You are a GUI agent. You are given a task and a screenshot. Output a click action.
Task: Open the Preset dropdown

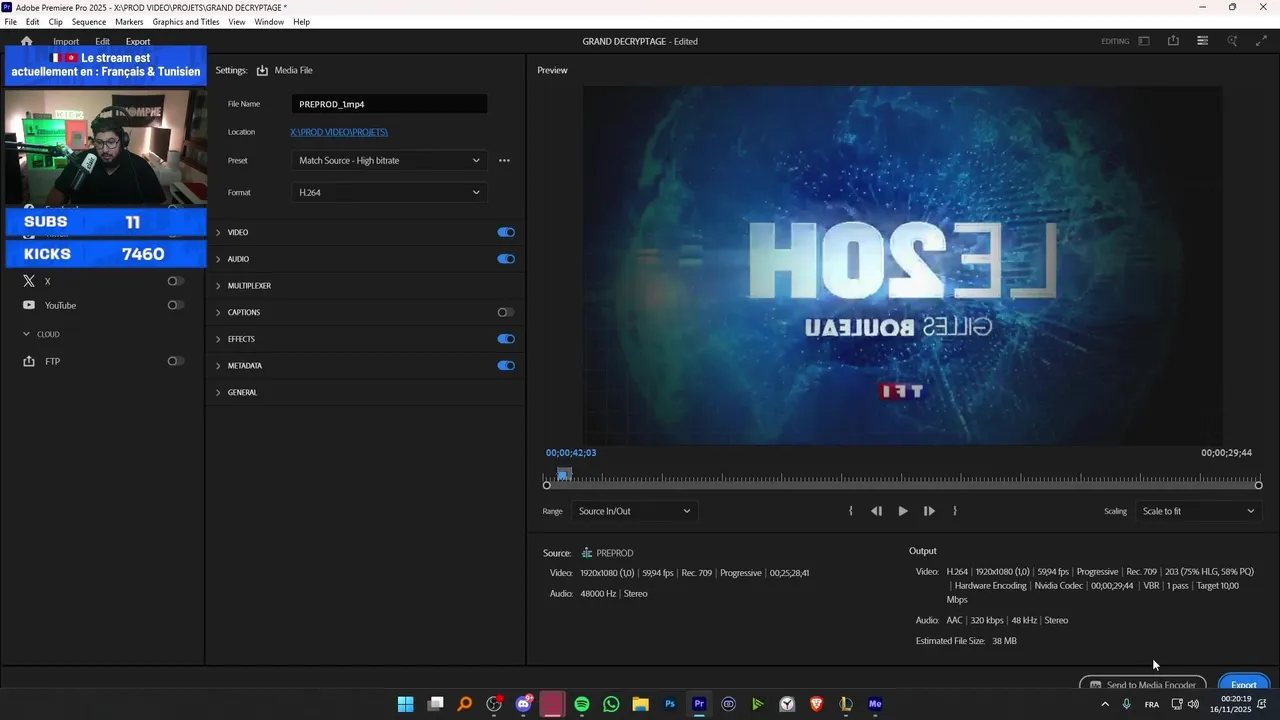[x=390, y=160]
